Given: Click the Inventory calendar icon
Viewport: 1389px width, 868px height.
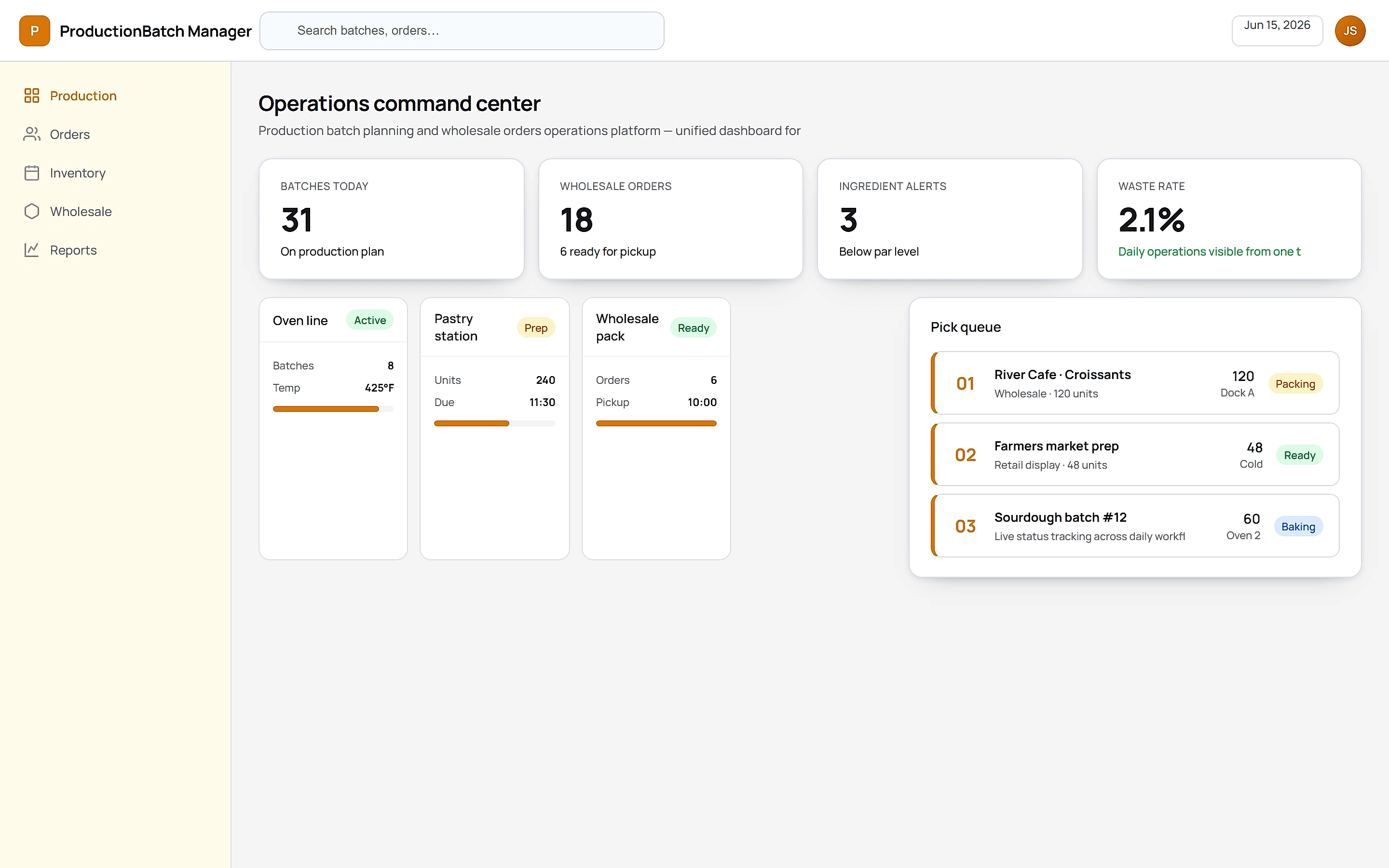Looking at the screenshot, I should click(x=31, y=173).
